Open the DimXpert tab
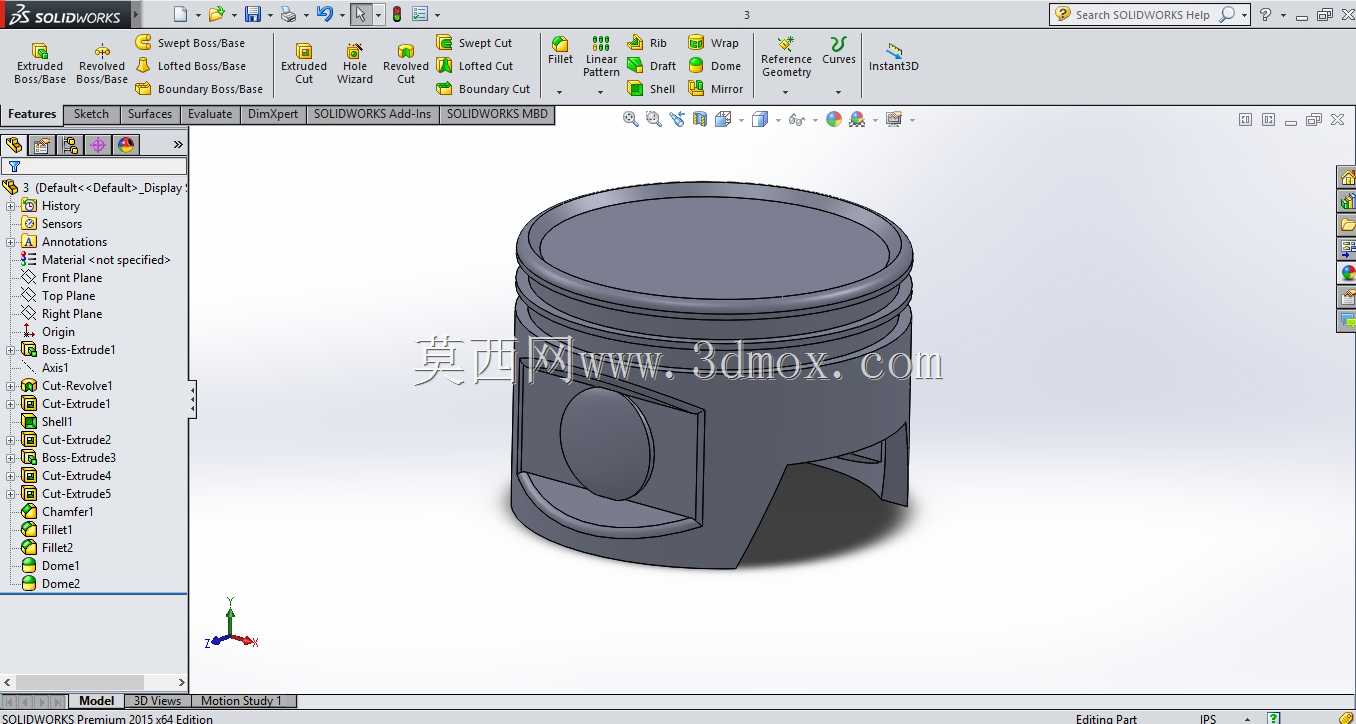 click(273, 114)
